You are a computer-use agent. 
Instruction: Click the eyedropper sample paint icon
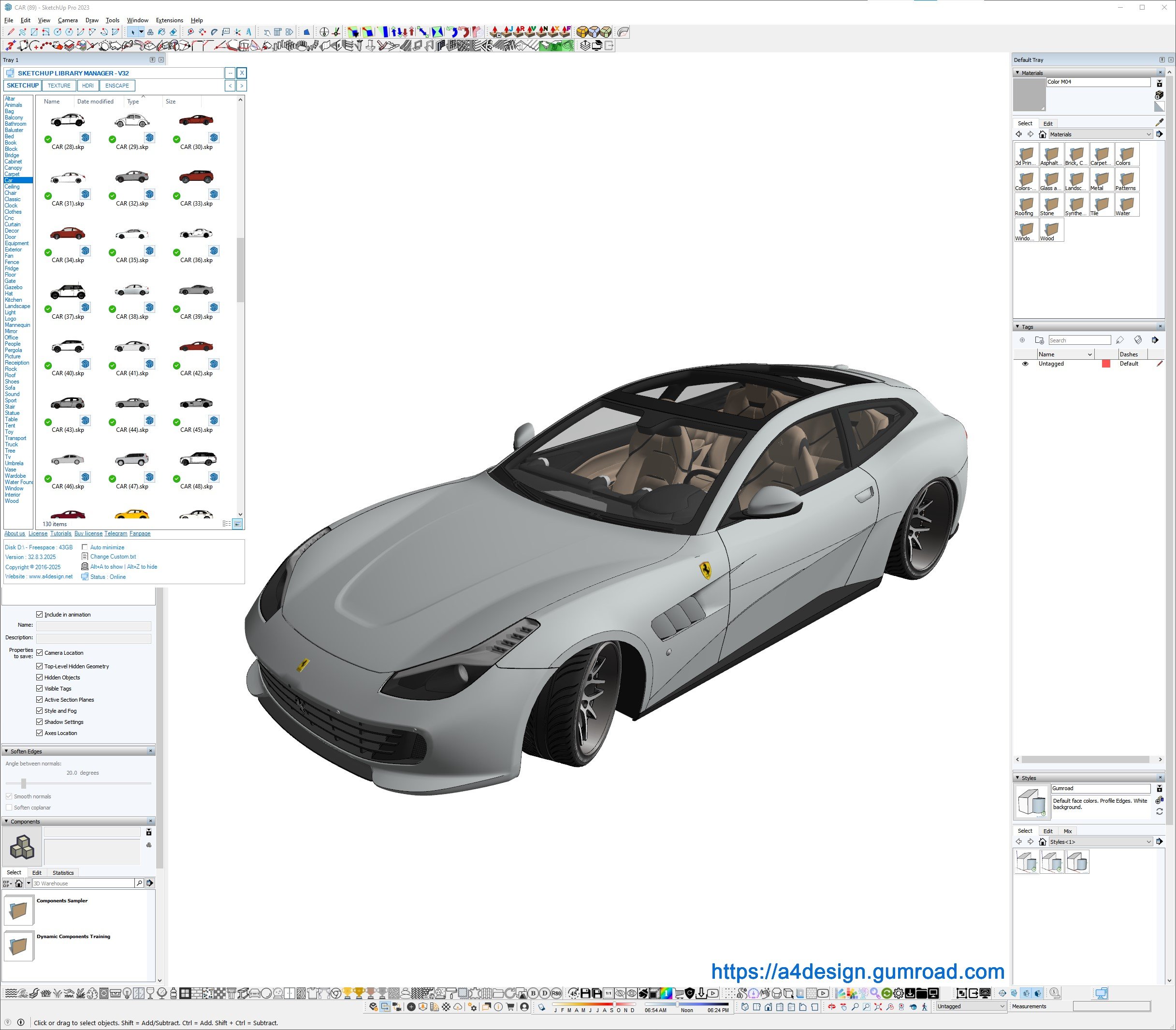[1159, 122]
